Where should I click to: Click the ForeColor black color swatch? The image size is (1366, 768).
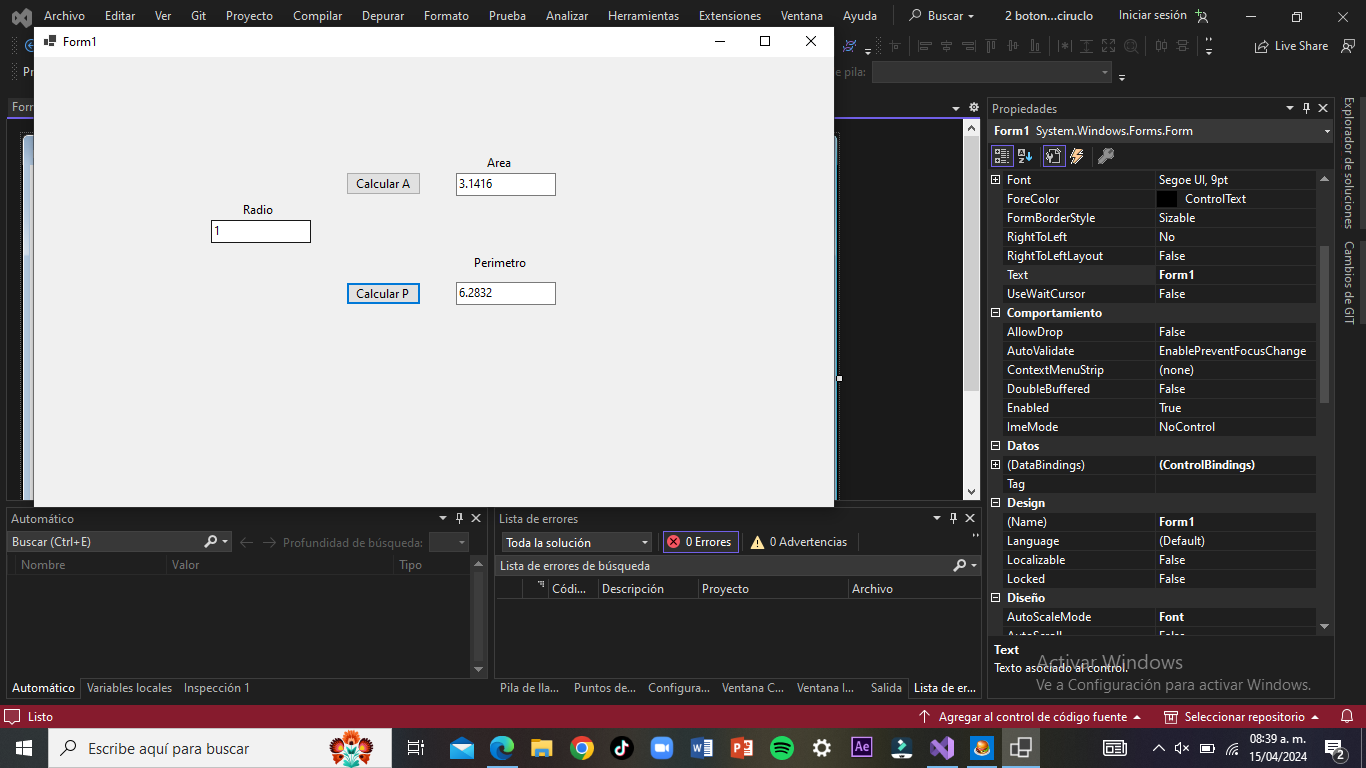(x=1167, y=199)
